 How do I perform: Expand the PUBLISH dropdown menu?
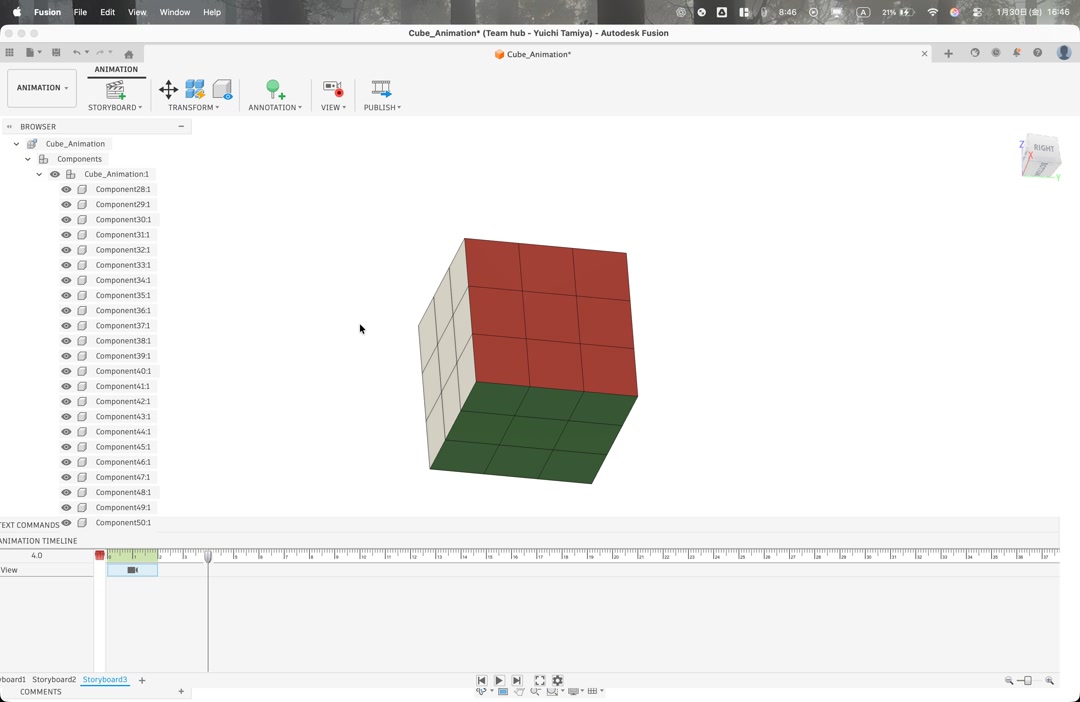382,107
